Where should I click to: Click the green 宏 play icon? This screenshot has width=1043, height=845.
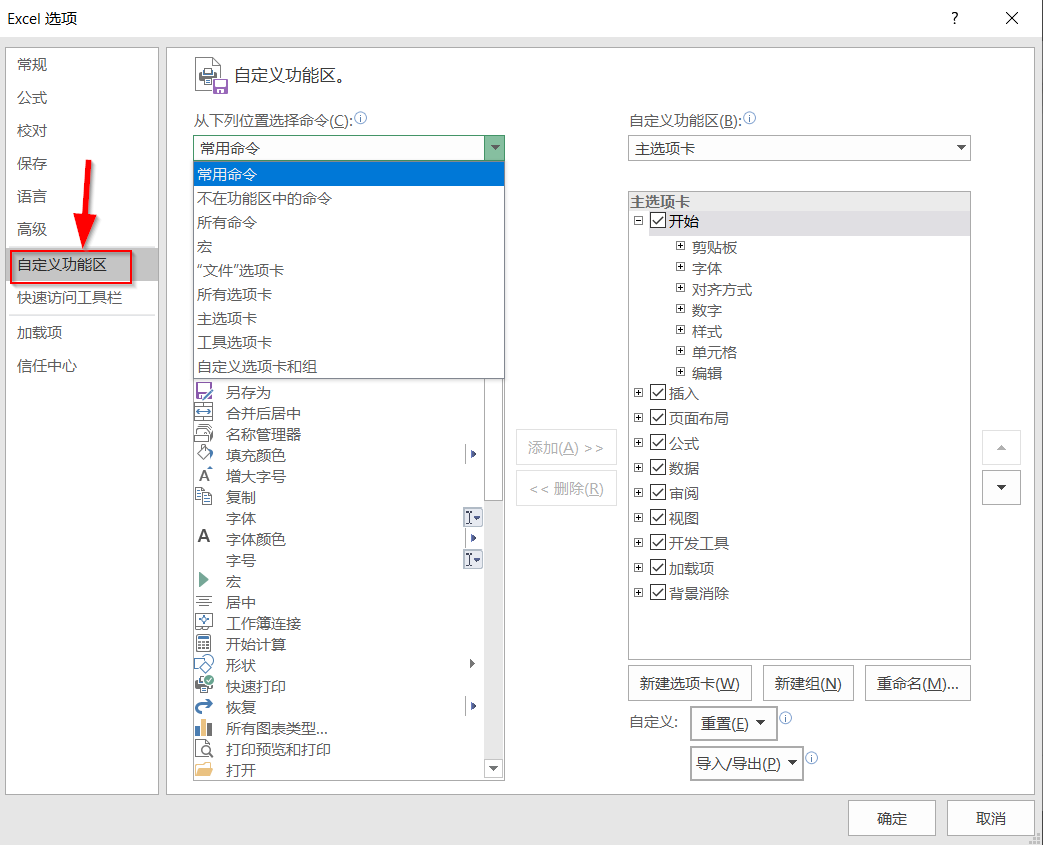pos(204,580)
